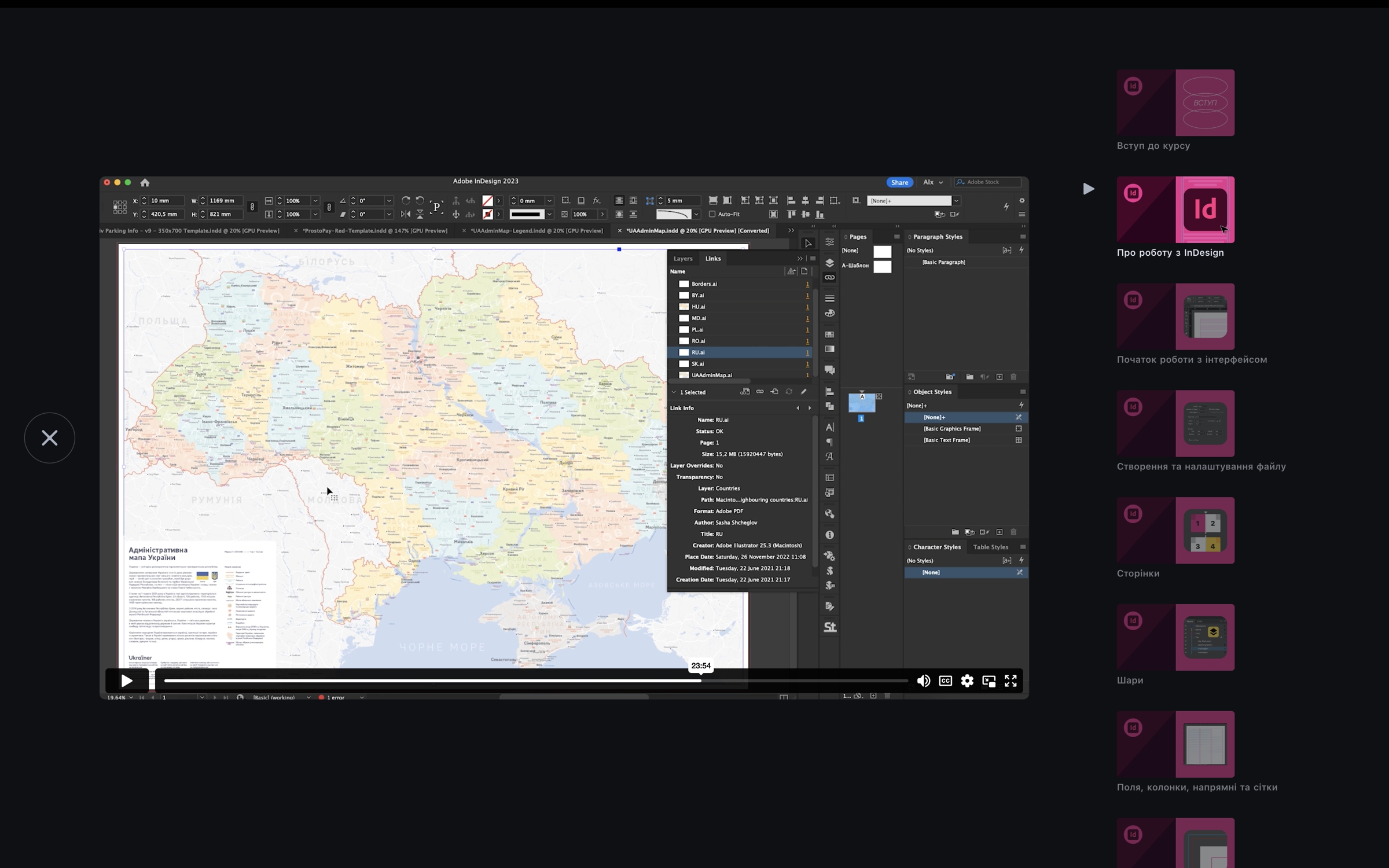Enter fullscreen with the expand icon
Screen dimensions: 1389x868
click(1010, 681)
